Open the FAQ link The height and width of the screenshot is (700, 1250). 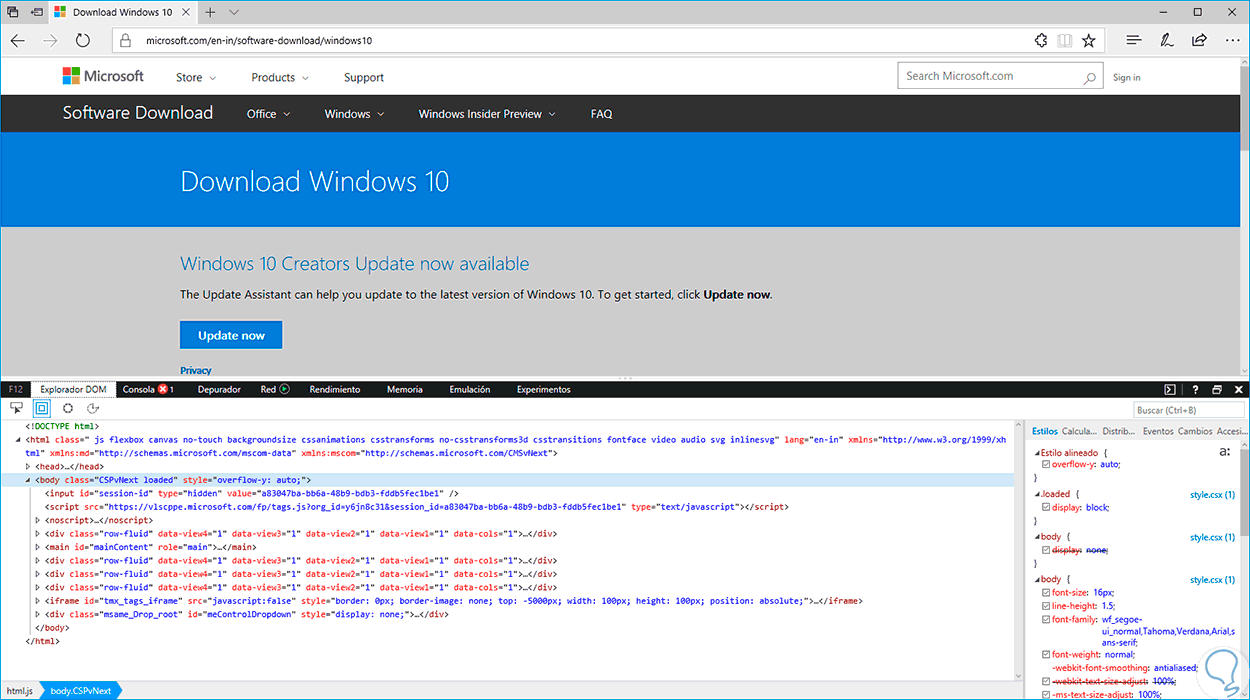tap(601, 114)
